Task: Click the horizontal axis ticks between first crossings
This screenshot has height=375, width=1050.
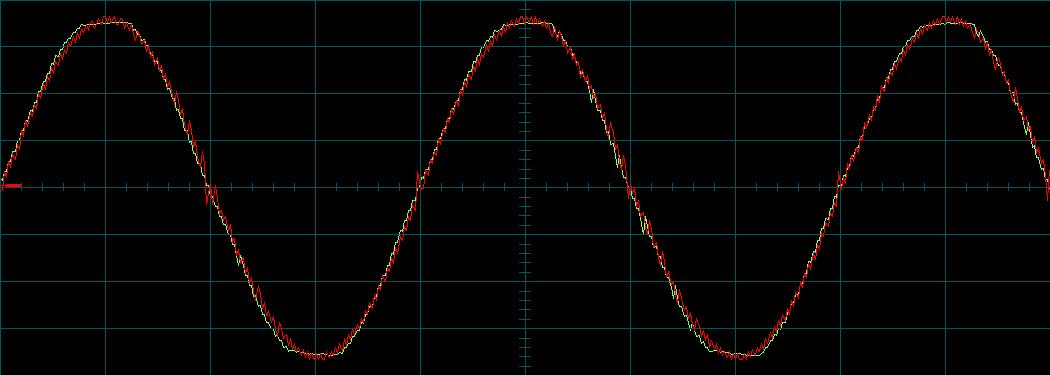Action: (x=315, y=188)
